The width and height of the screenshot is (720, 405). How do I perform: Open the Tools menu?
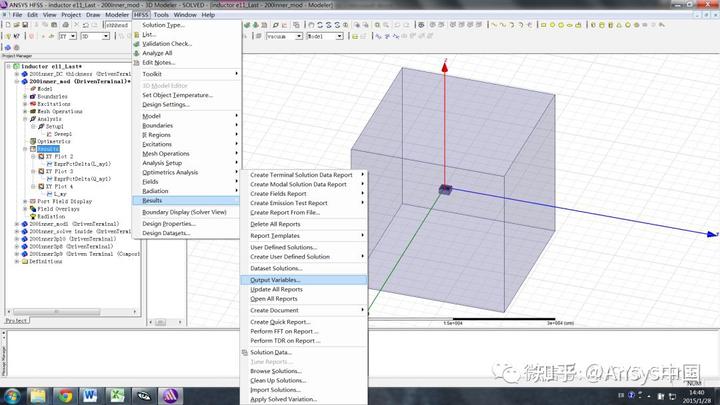pos(161,15)
